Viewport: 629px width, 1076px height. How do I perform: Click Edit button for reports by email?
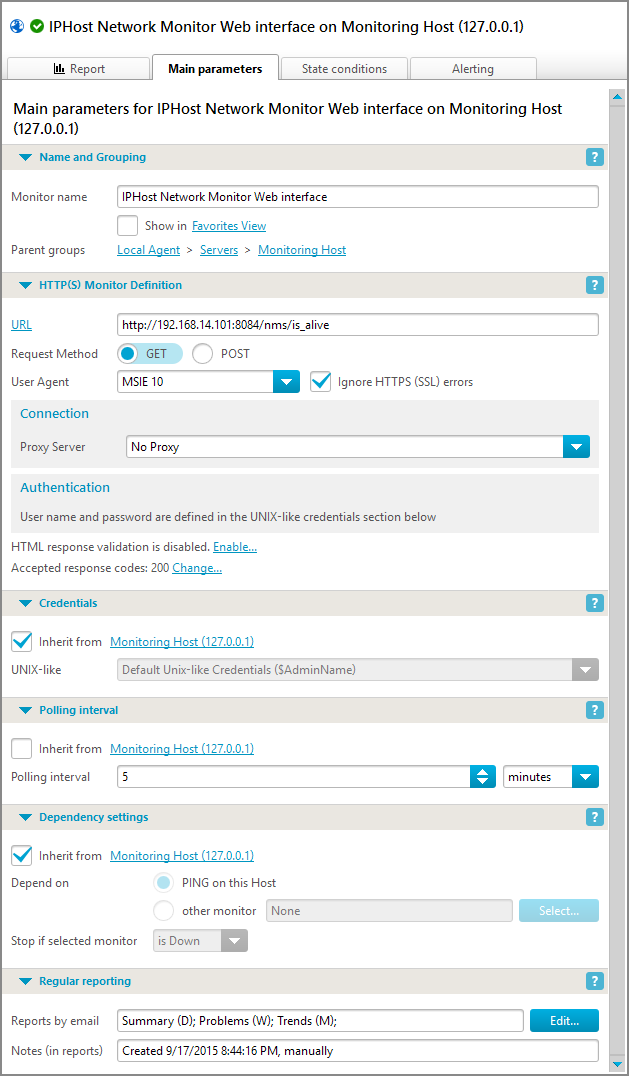click(564, 1020)
